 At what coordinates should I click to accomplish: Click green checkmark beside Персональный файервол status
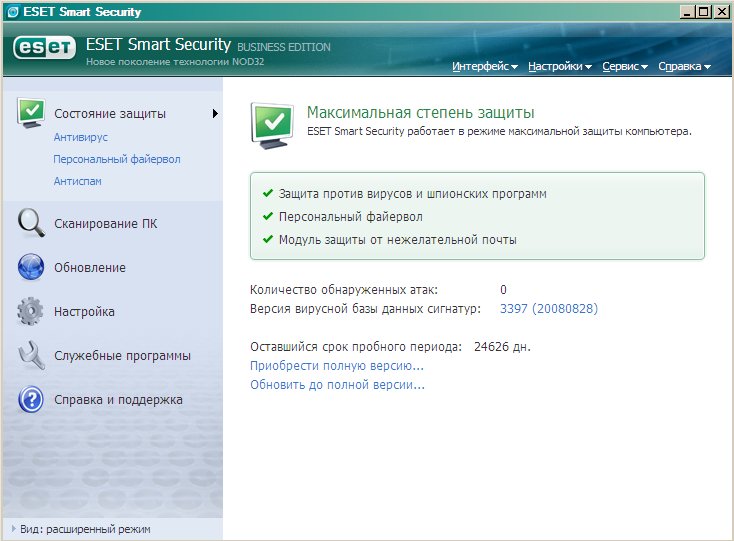pos(268,216)
